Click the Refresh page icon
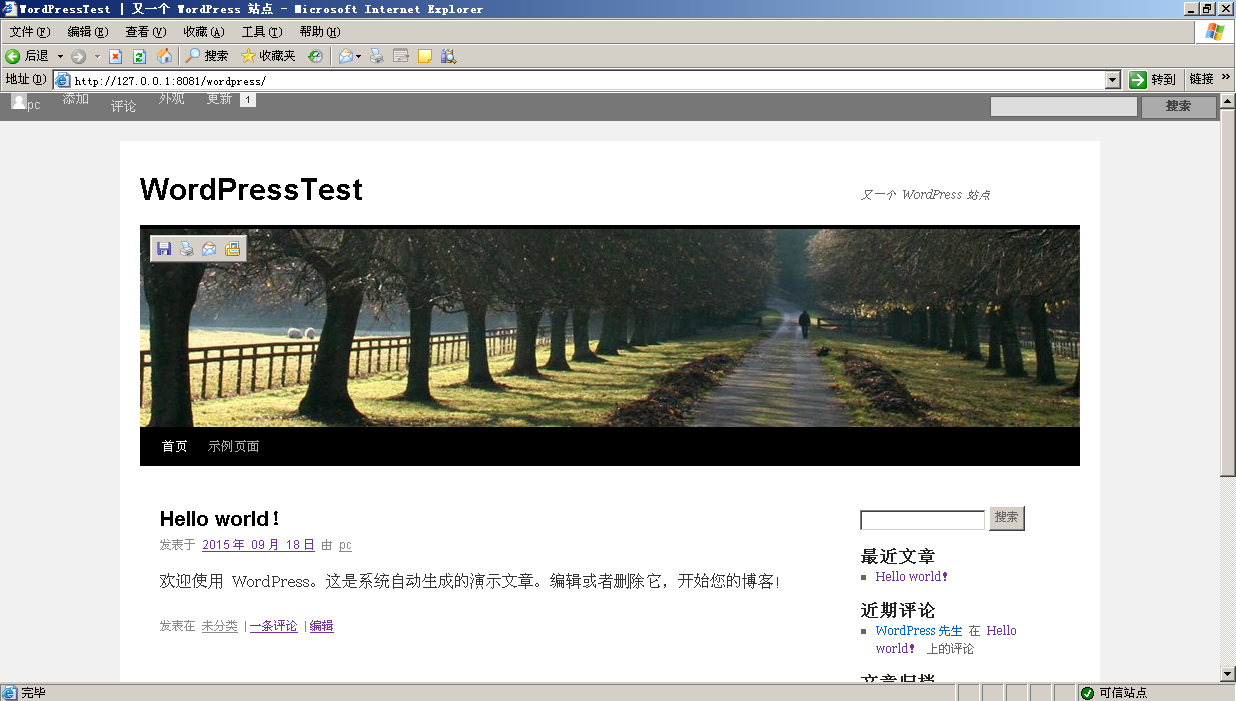The width and height of the screenshot is (1236, 701). [x=140, y=56]
